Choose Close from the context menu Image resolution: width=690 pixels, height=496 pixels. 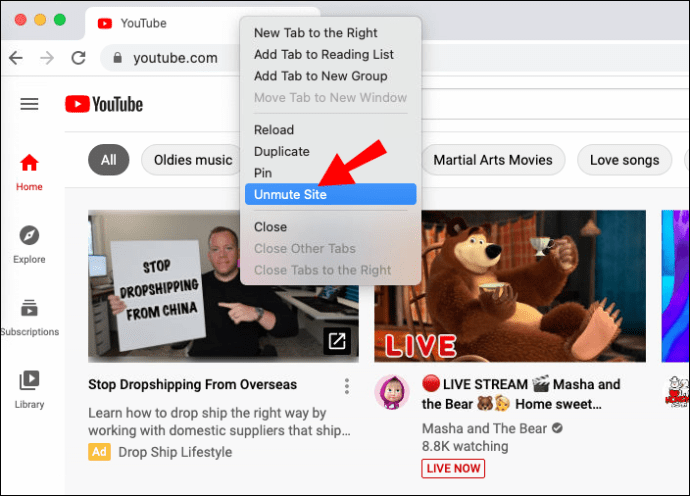tap(330, 227)
